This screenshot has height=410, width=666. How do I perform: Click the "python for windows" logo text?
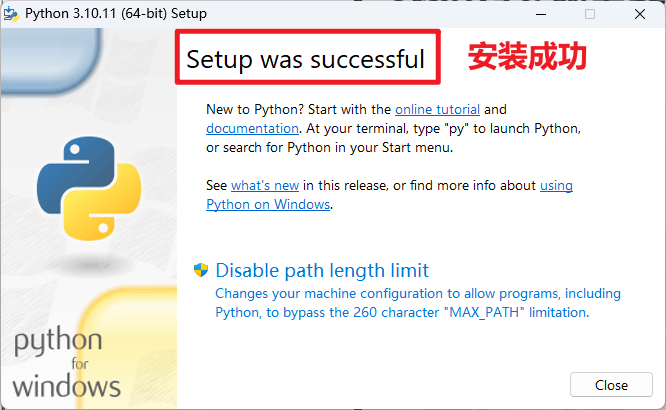click(67, 363)
